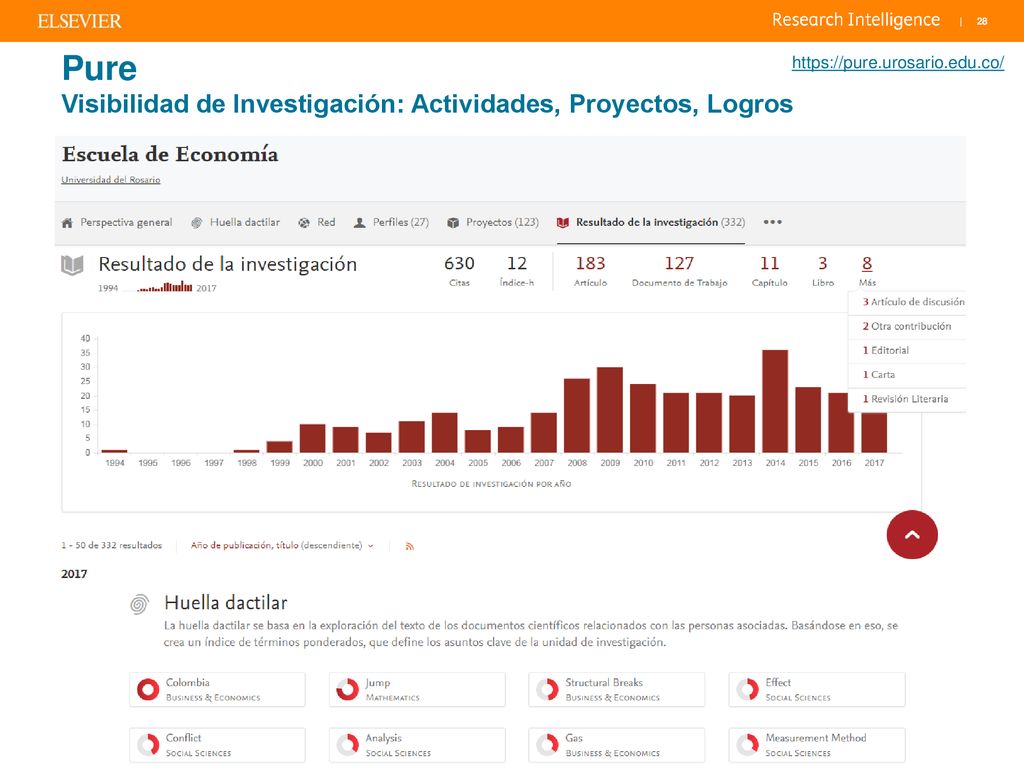Screen dimensions: 1024x768
Task: Click the 2011 bar in the chart
Action: click(x=676, y=423)
